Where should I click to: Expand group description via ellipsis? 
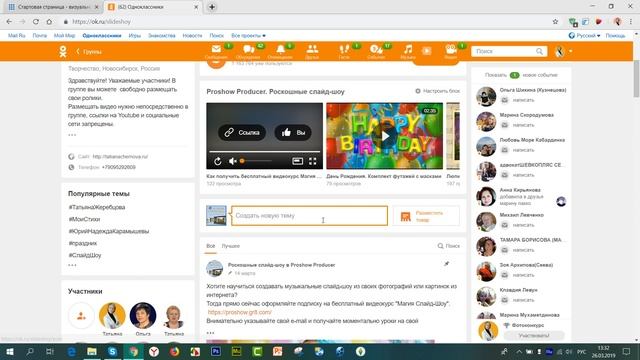pos(72,135)
